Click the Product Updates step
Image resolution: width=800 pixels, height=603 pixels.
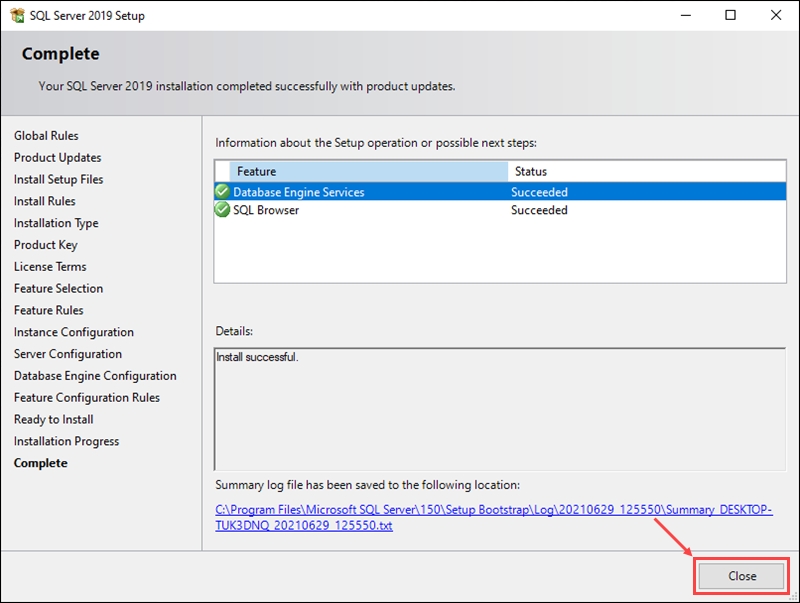click(58, 158)
